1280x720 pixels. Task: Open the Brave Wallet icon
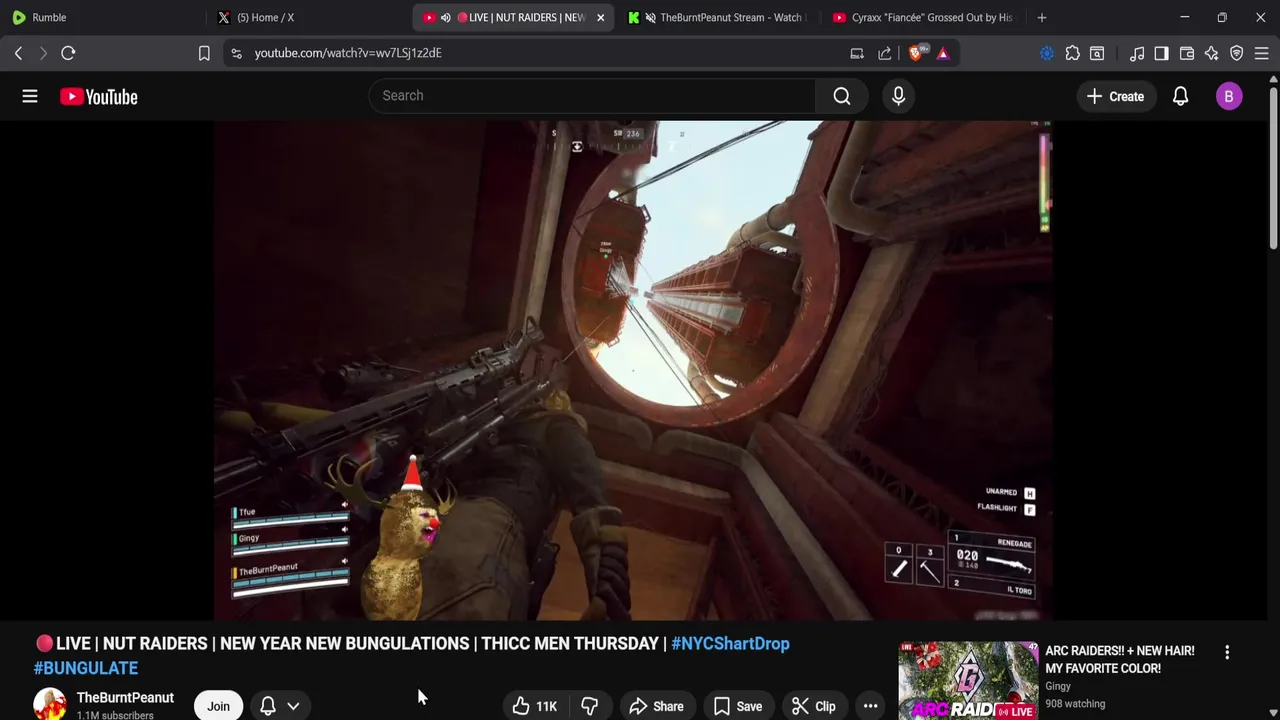tap(1187, 53)
